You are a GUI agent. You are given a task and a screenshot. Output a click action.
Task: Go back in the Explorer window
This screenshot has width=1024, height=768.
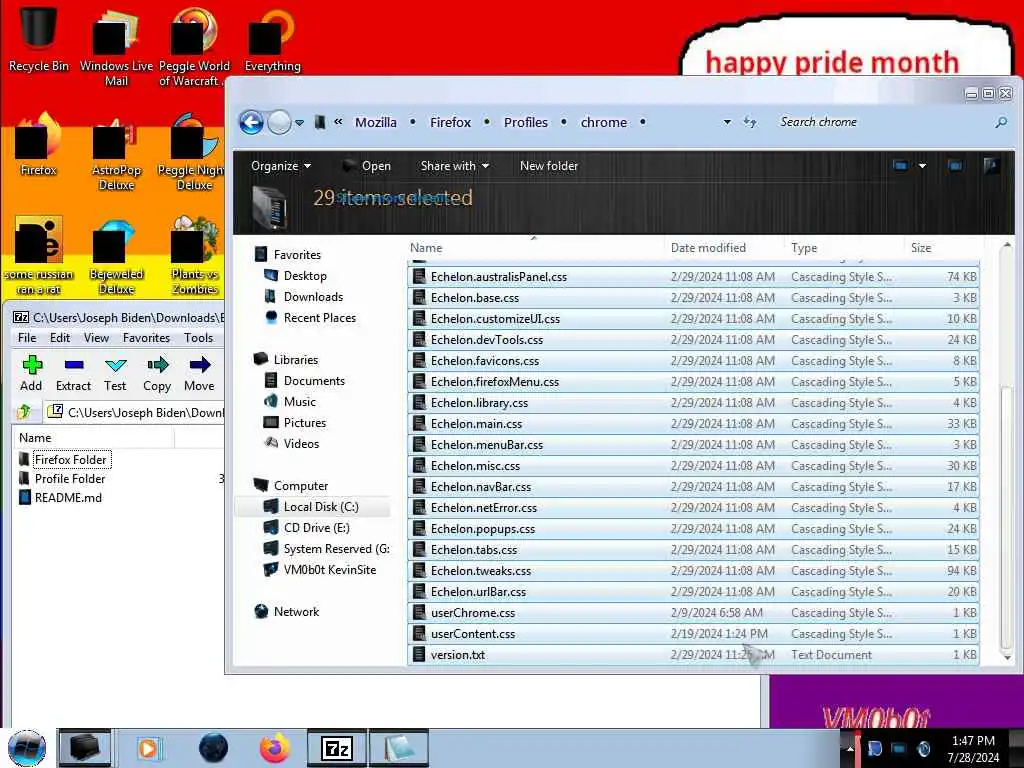pos(251,122)
